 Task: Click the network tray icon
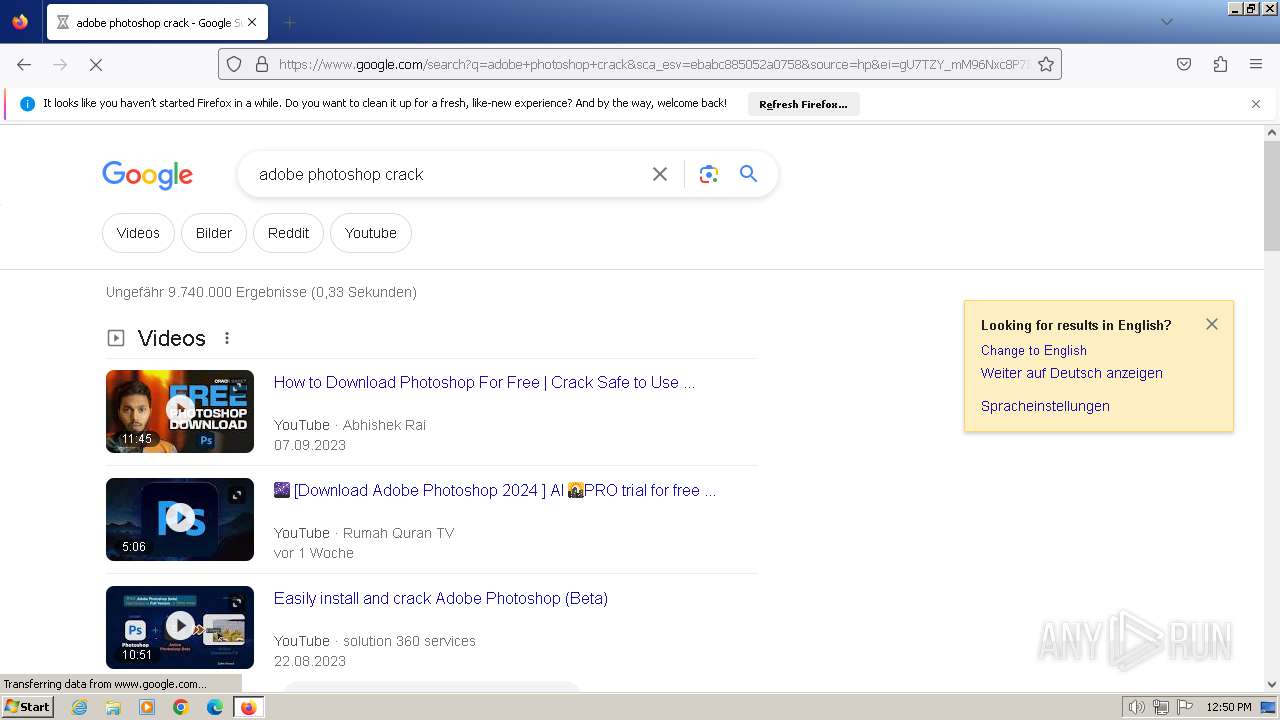[1161, 707]
